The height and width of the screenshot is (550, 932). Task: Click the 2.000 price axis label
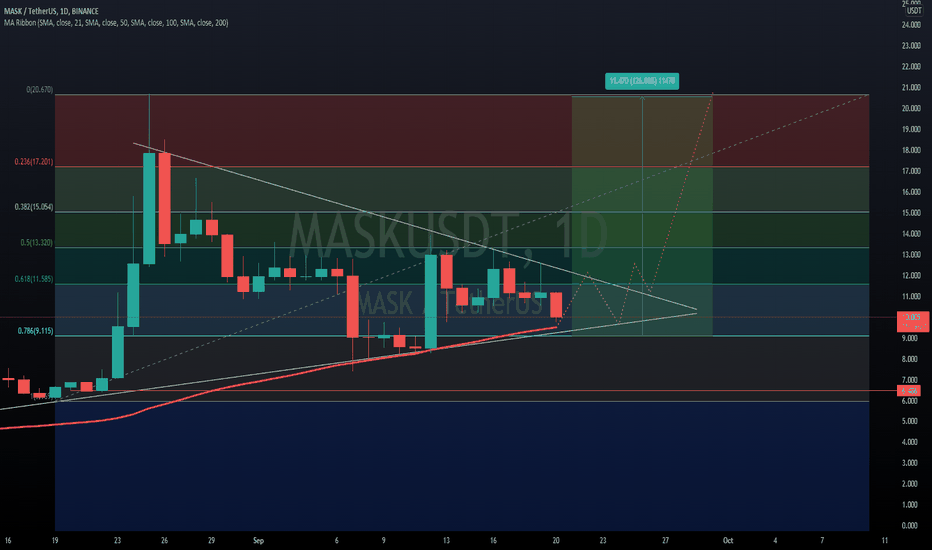tap(910, 483)
